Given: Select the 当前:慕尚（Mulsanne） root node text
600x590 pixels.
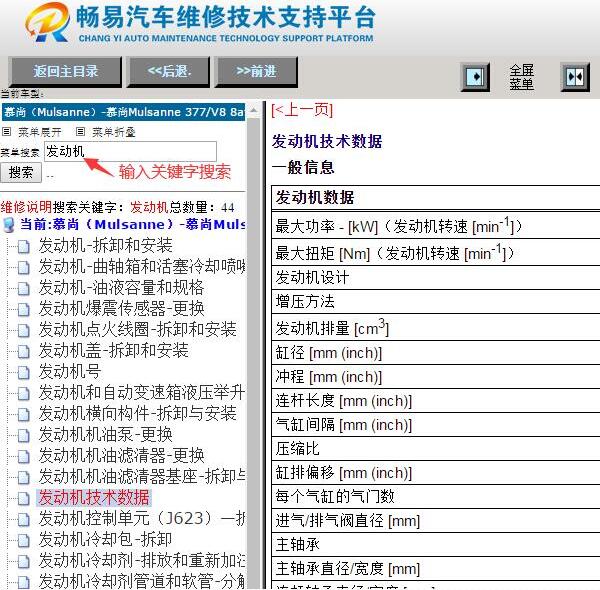Looking at the screenshot, I should 132,225.
